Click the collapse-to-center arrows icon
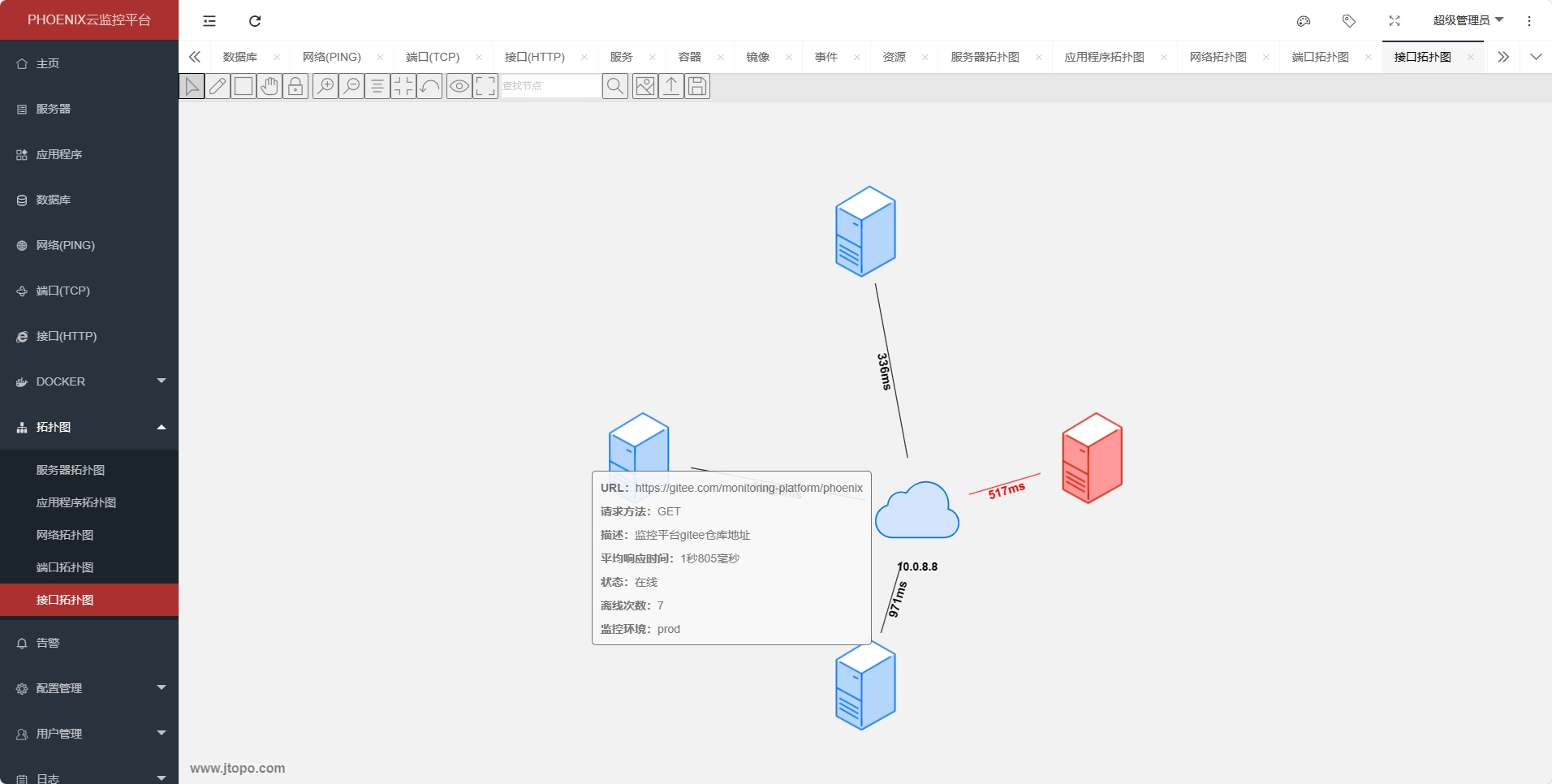 403,86
